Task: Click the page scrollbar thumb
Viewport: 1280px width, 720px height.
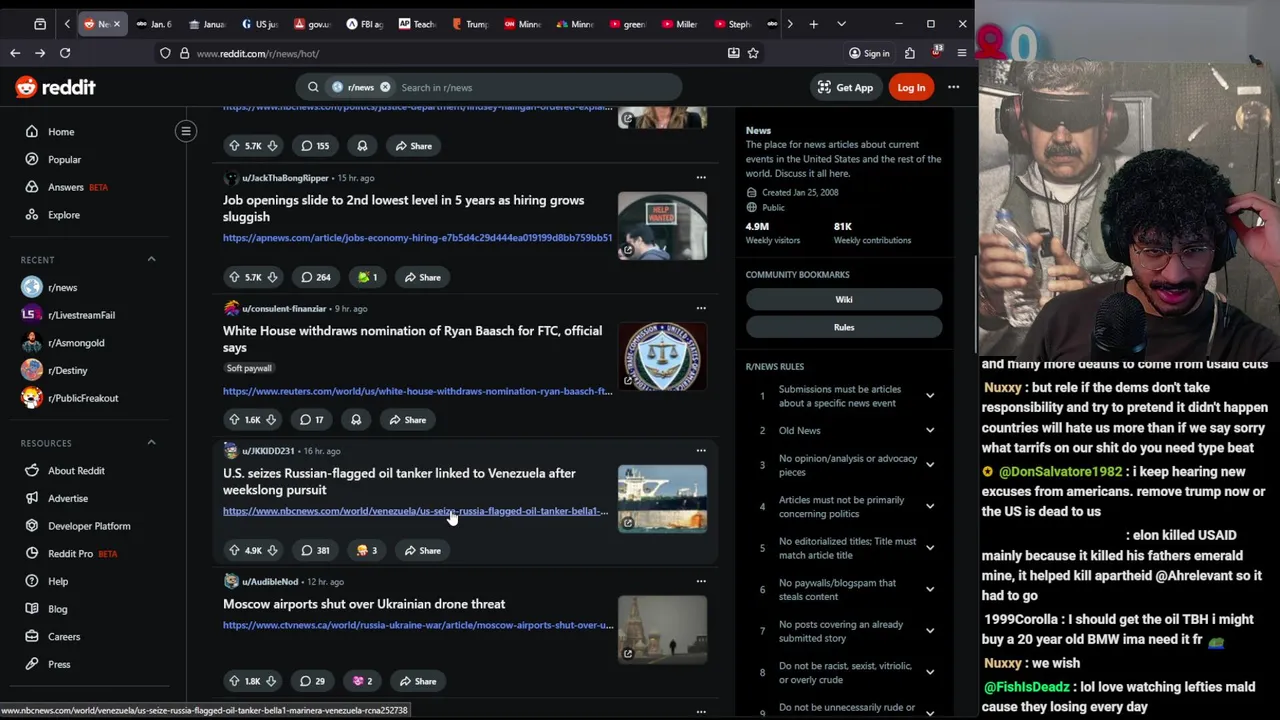Action: (975, 305)
